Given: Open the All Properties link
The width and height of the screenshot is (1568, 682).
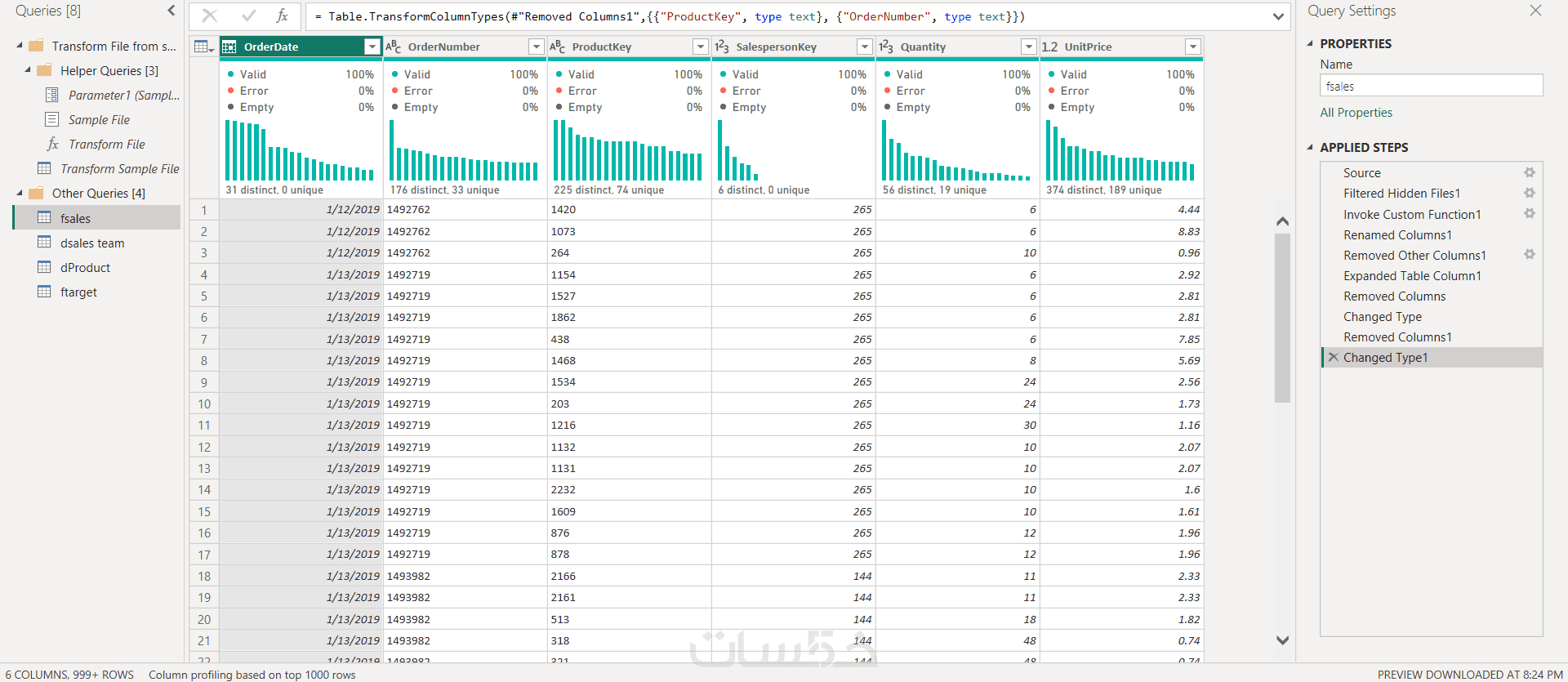Looking at the screenshot, I should (1356, 112).
